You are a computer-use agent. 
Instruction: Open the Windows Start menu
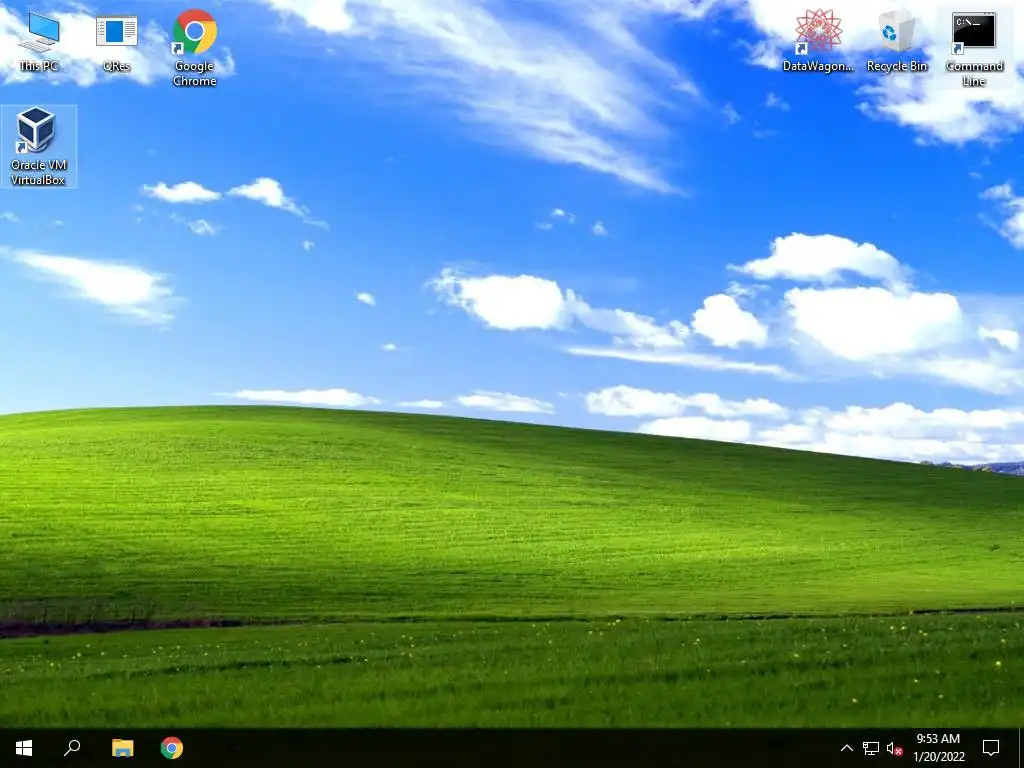(24, 748)
